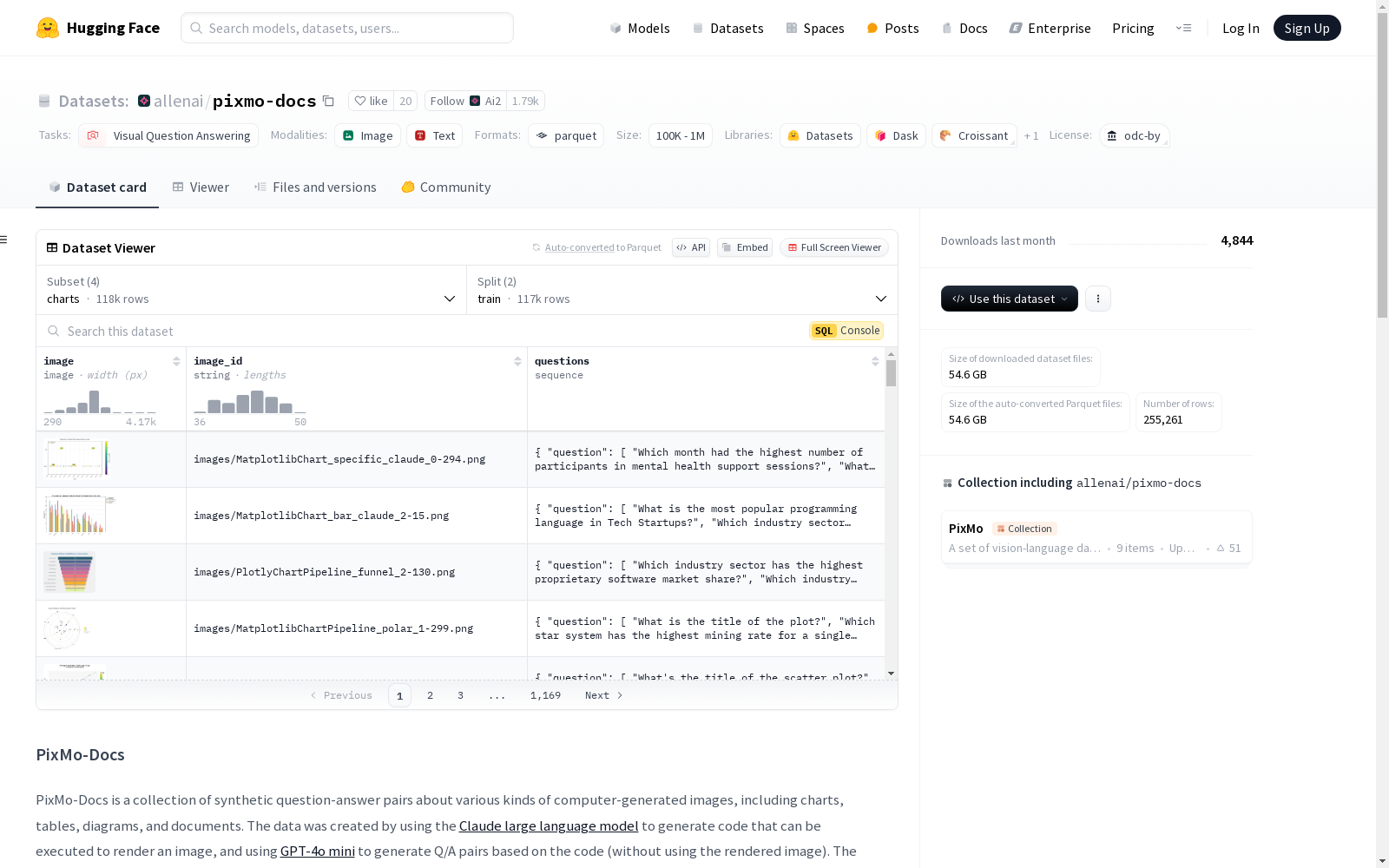
Task: Select the Text modality tag
Action: (x=434, y=135)
